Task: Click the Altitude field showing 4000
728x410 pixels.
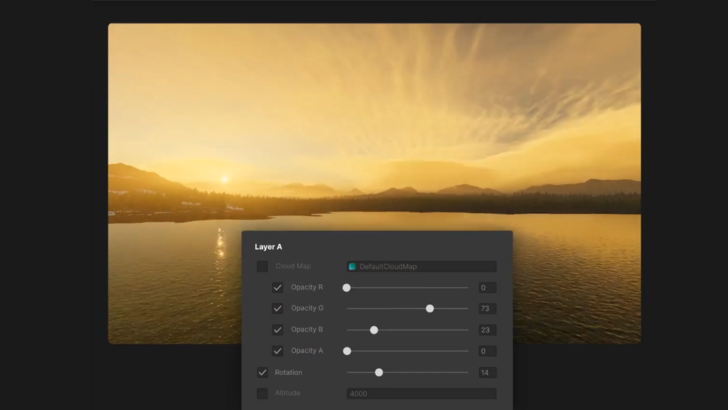Action: click(x=421, y=394)
